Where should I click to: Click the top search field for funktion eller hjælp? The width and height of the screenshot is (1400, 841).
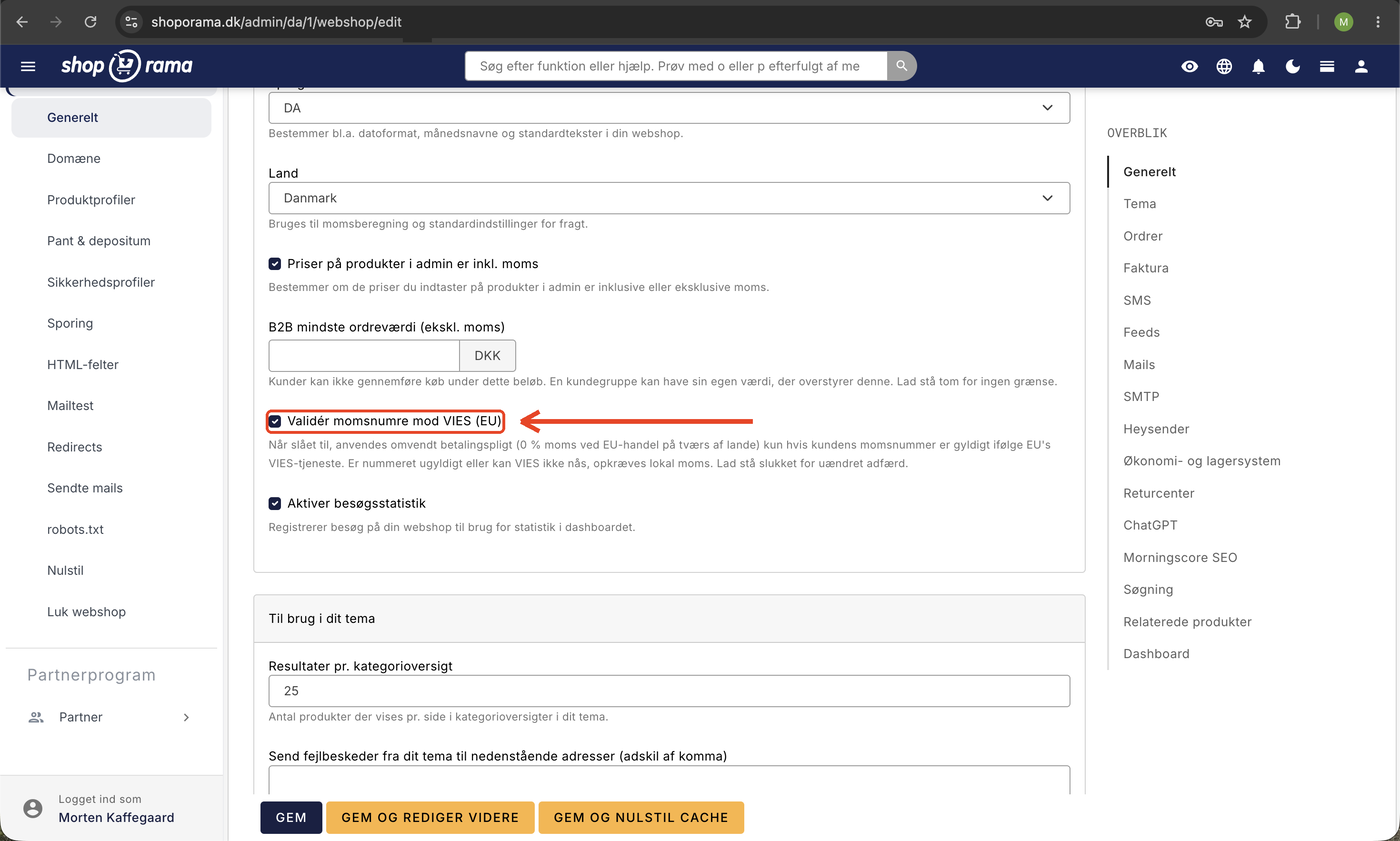(x=676, y=66)
